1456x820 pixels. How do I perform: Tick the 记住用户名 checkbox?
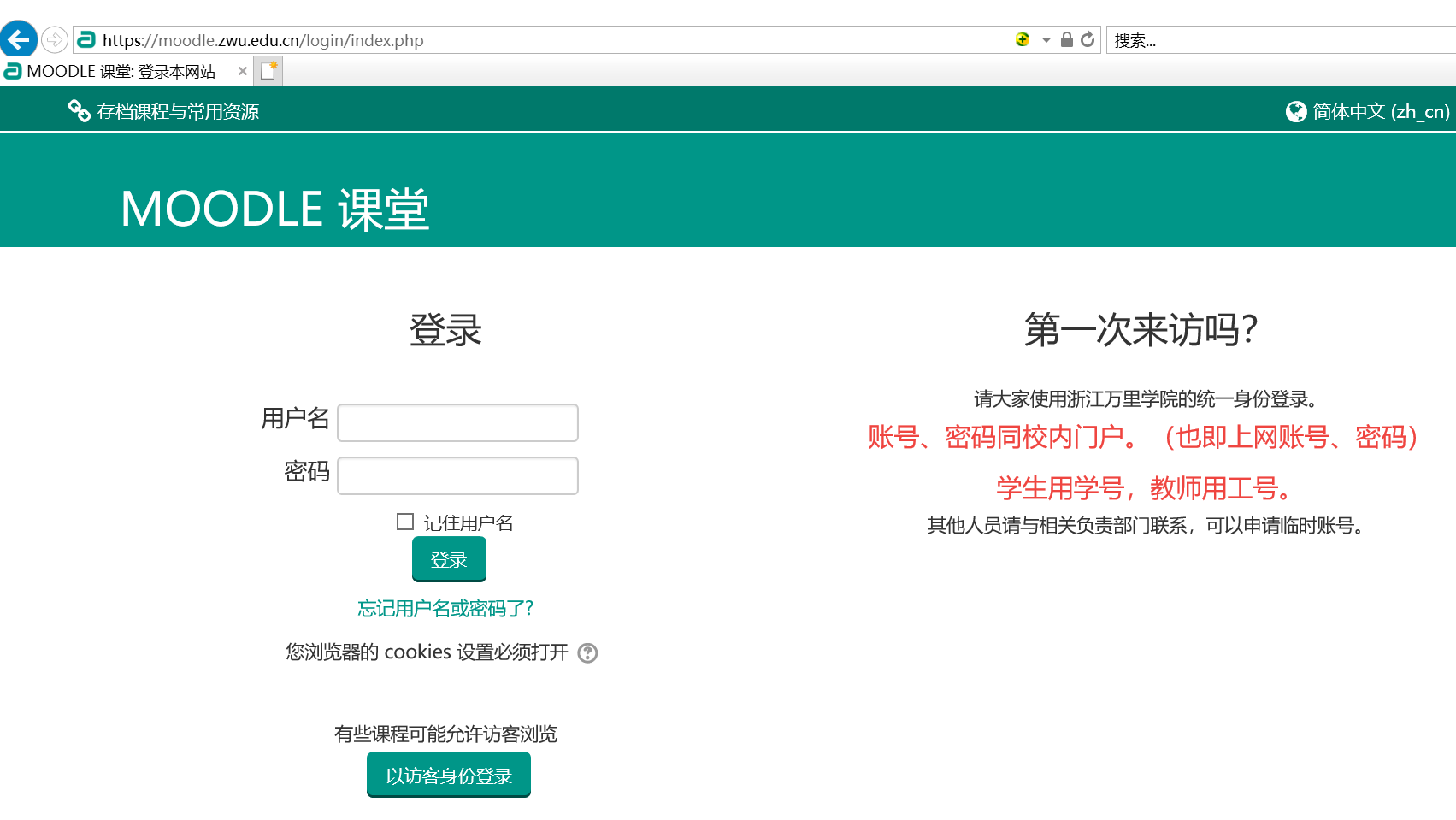click(405, 522)
